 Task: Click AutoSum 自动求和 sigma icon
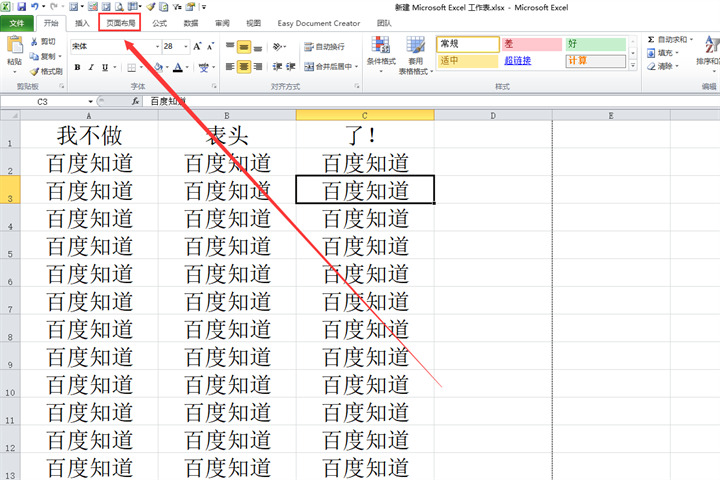[651, 40]
